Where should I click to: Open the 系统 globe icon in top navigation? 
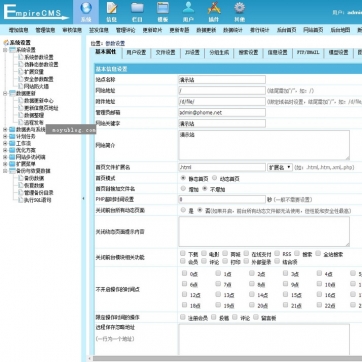tap(86, 8)
